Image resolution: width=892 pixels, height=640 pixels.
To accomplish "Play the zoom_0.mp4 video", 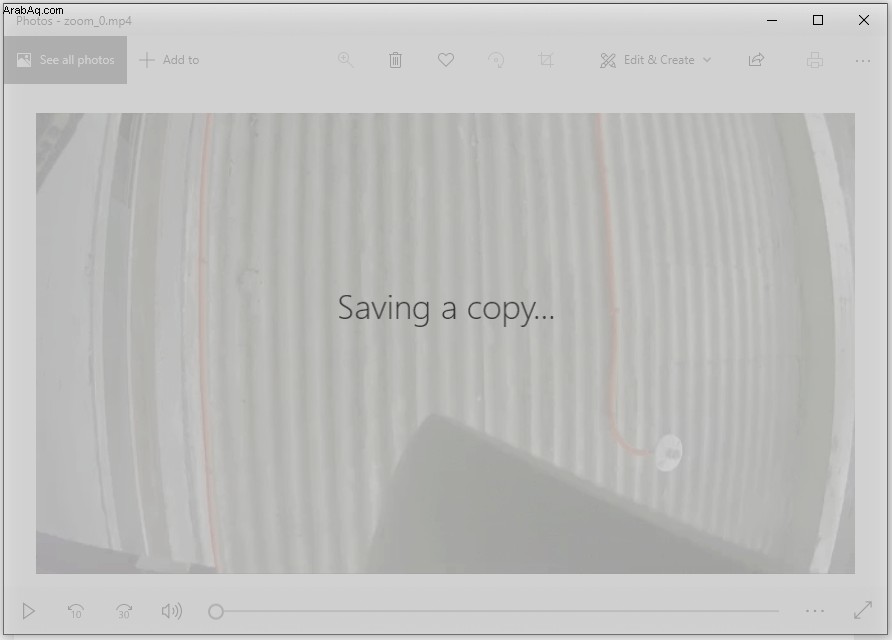I will point(28,611).
